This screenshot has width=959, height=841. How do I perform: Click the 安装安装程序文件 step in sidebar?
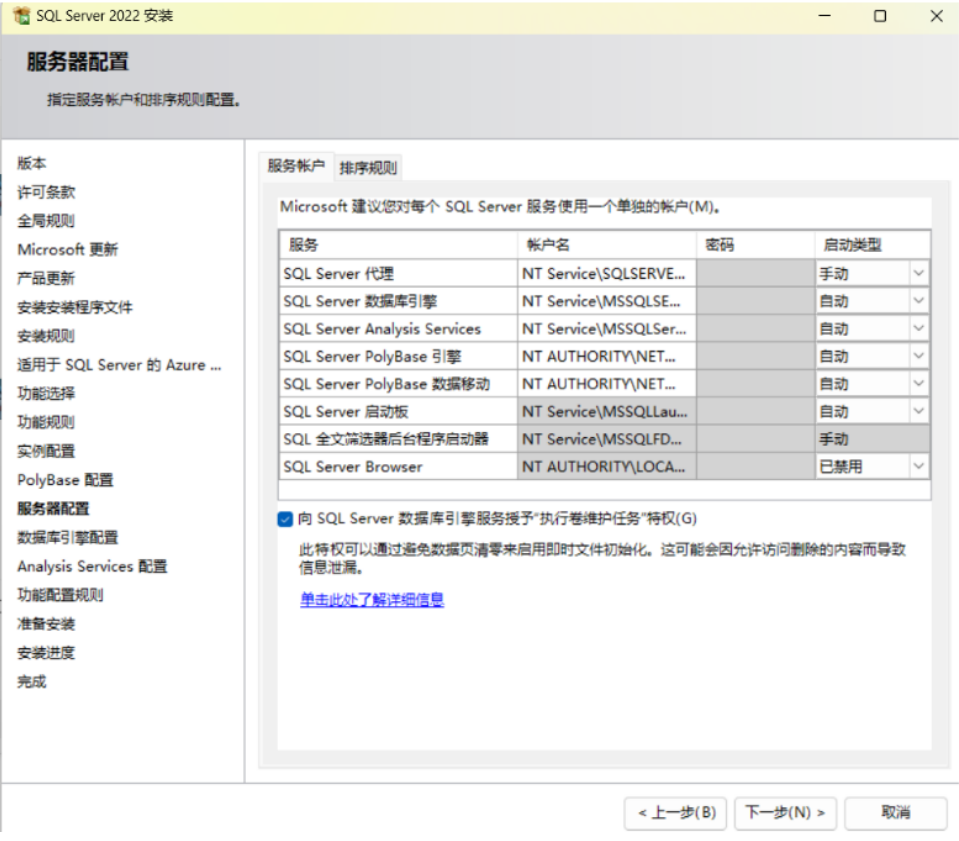[x=75, y=307]
